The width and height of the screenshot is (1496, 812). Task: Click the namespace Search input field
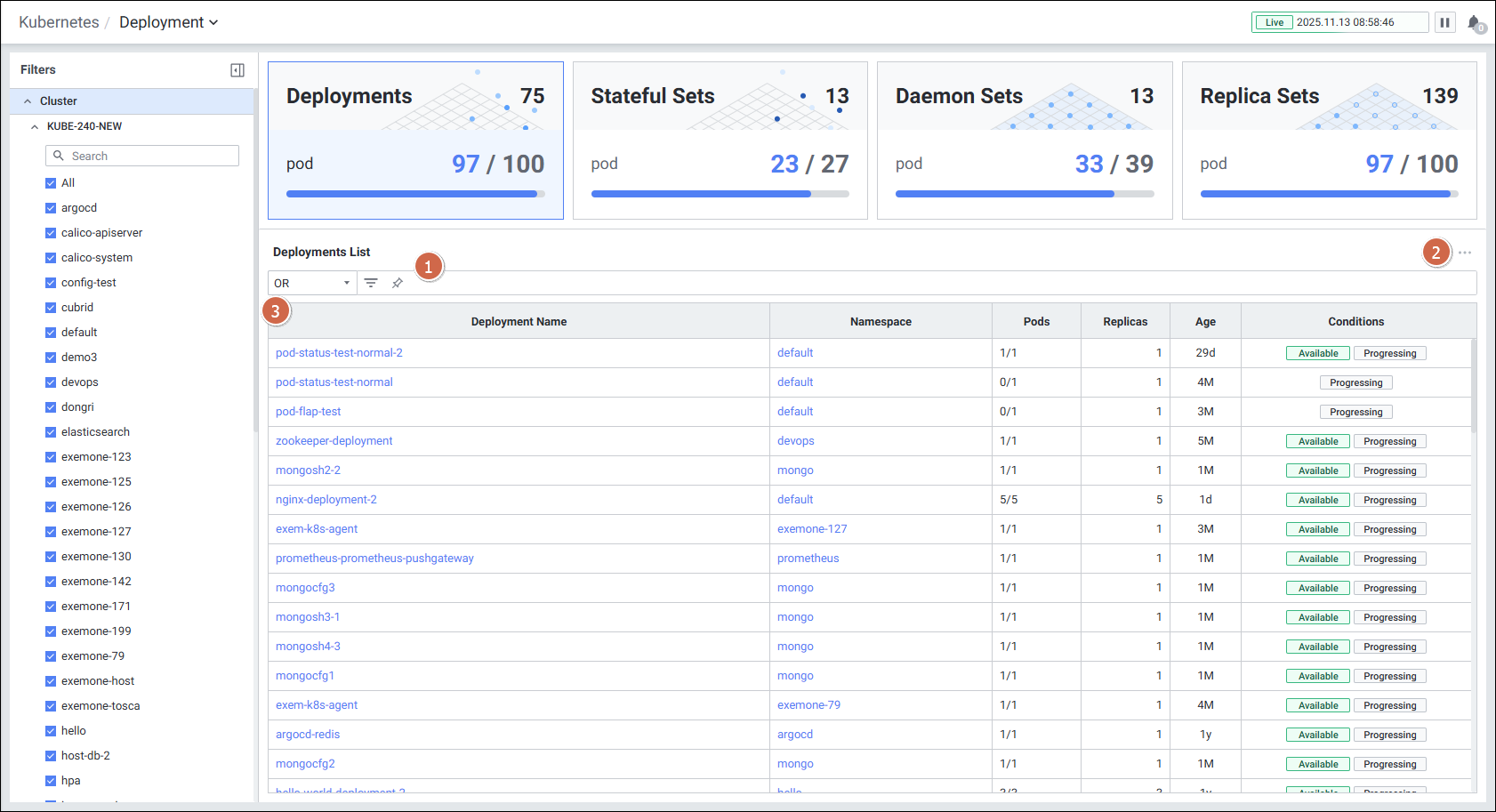[x=151, y=156]
